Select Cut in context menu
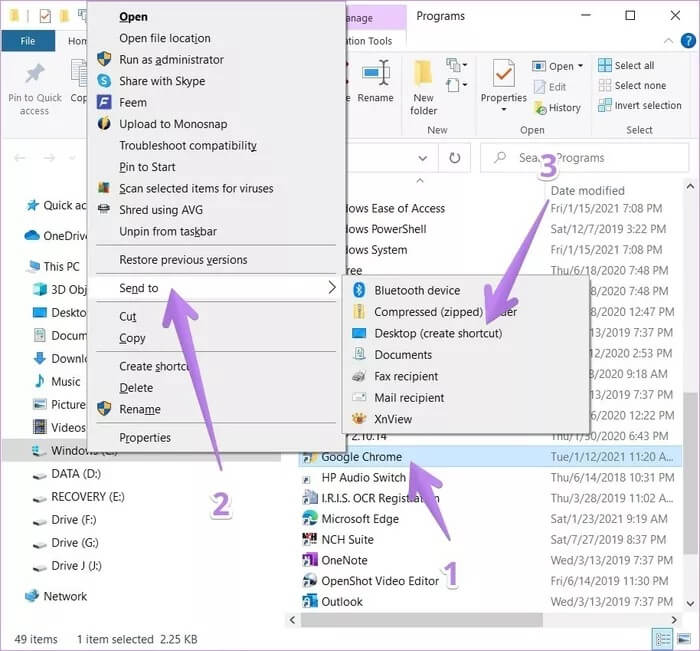 click(x=127, y=317)
